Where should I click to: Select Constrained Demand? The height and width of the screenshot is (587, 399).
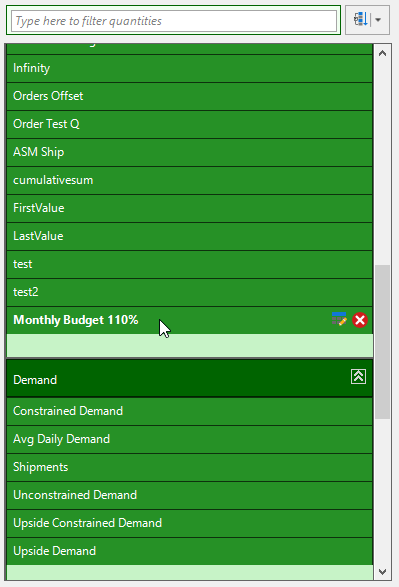tap(189, 411)
